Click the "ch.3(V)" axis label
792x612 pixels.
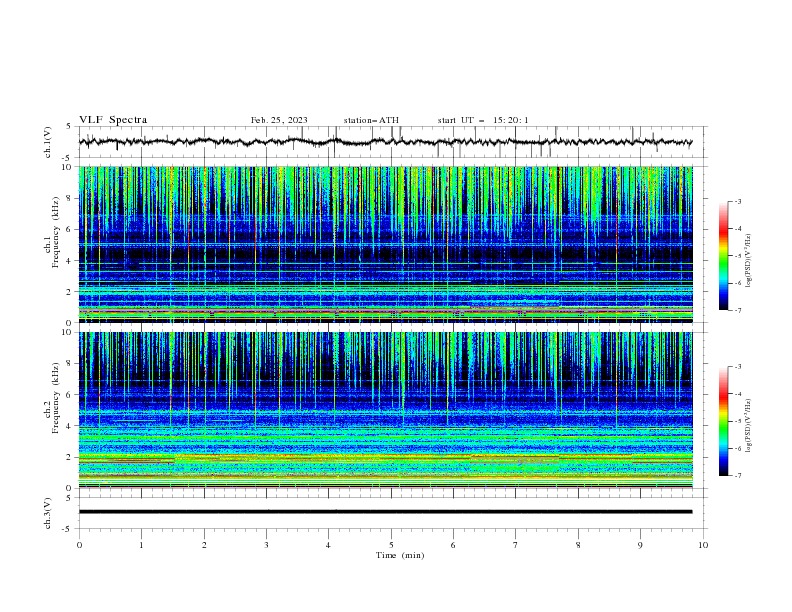pyautogui.click(x=48, y=513)
